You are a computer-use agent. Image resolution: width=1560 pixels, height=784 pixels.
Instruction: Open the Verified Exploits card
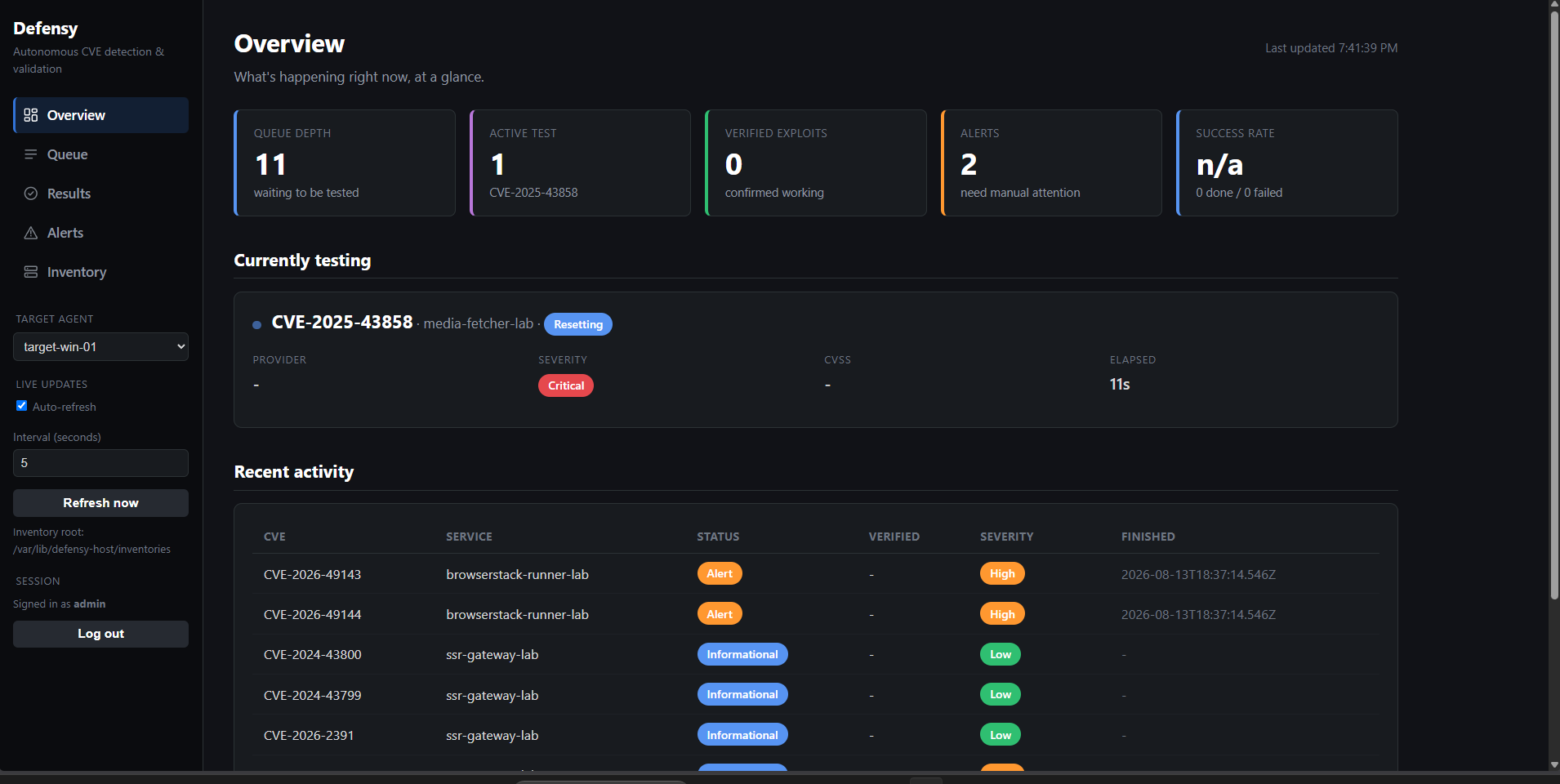point(816,163)
